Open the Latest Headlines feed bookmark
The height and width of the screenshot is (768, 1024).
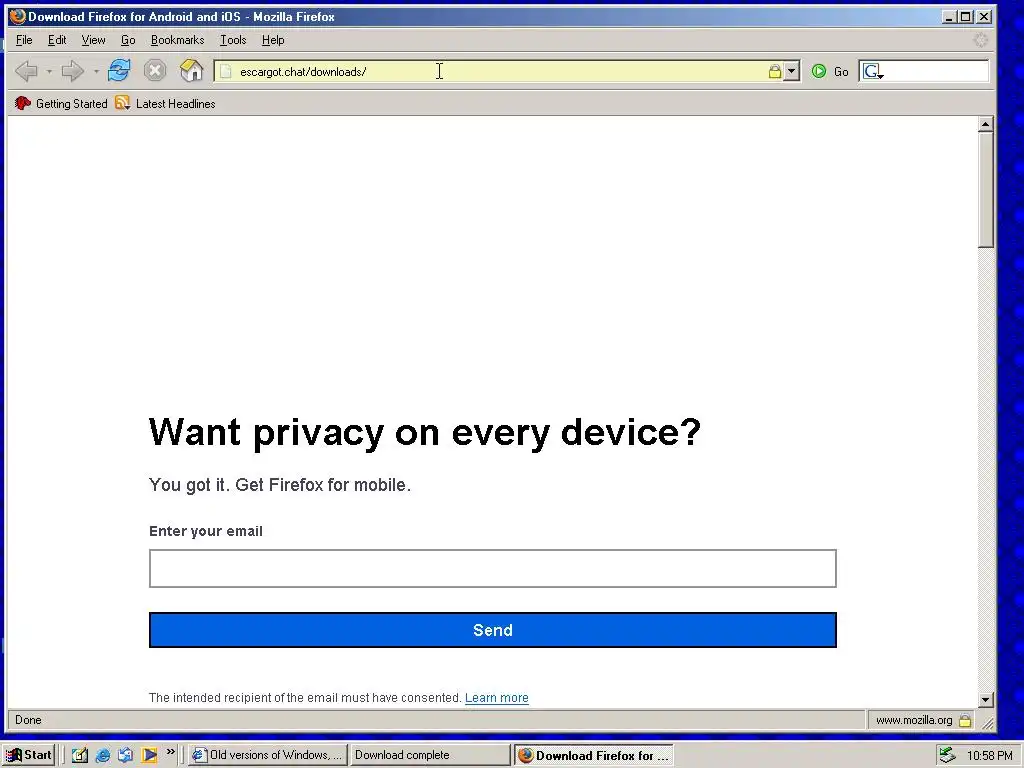pos(165,103)
